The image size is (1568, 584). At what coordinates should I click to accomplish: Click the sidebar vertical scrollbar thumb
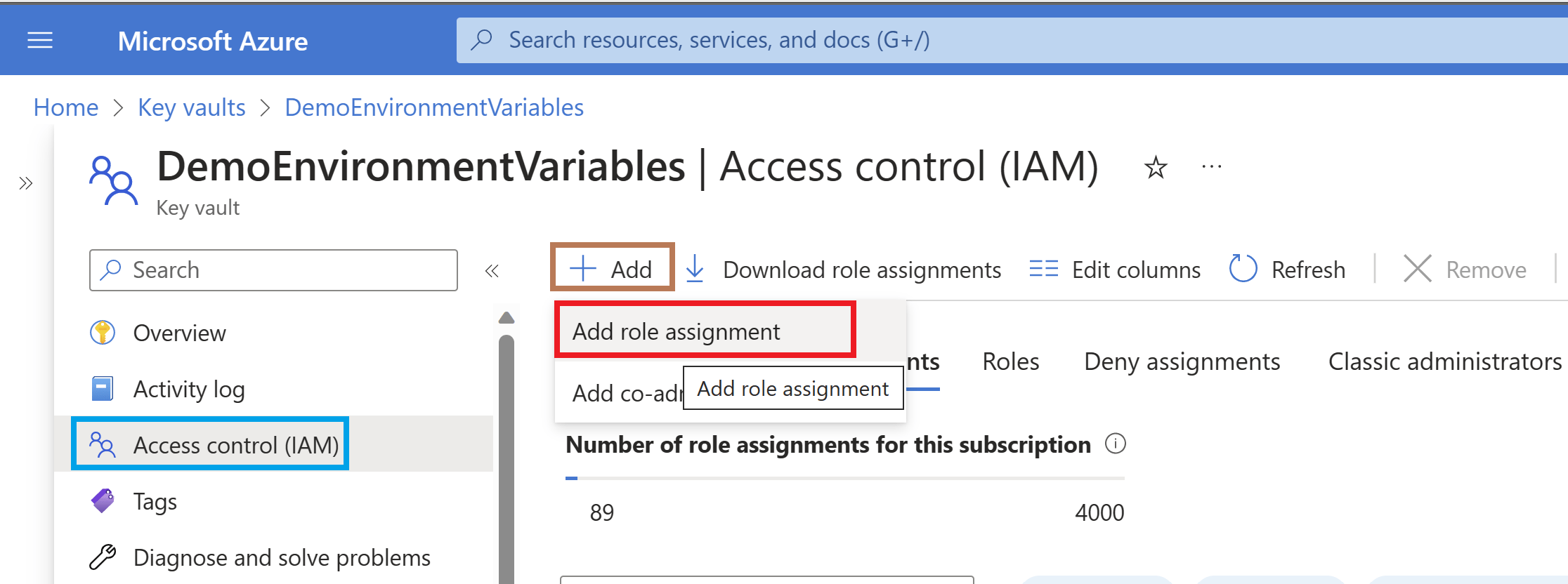pos(507,459)
